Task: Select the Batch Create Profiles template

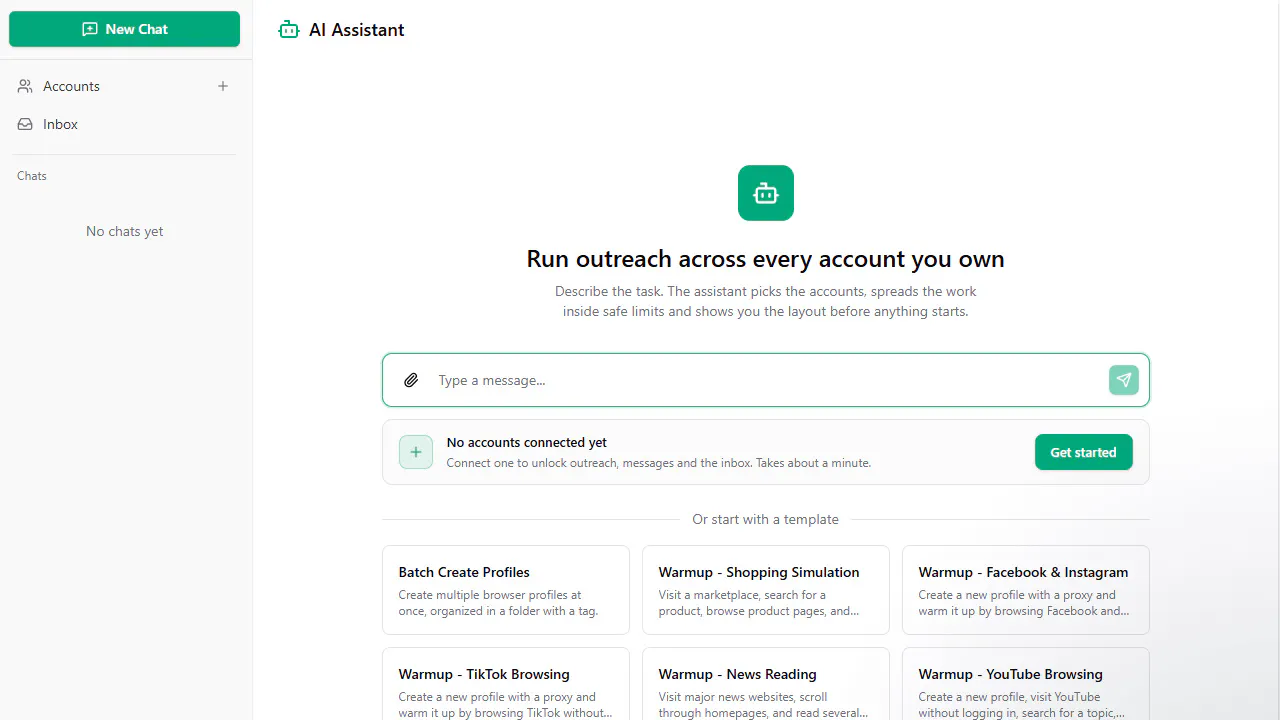Action: point(506,590)
